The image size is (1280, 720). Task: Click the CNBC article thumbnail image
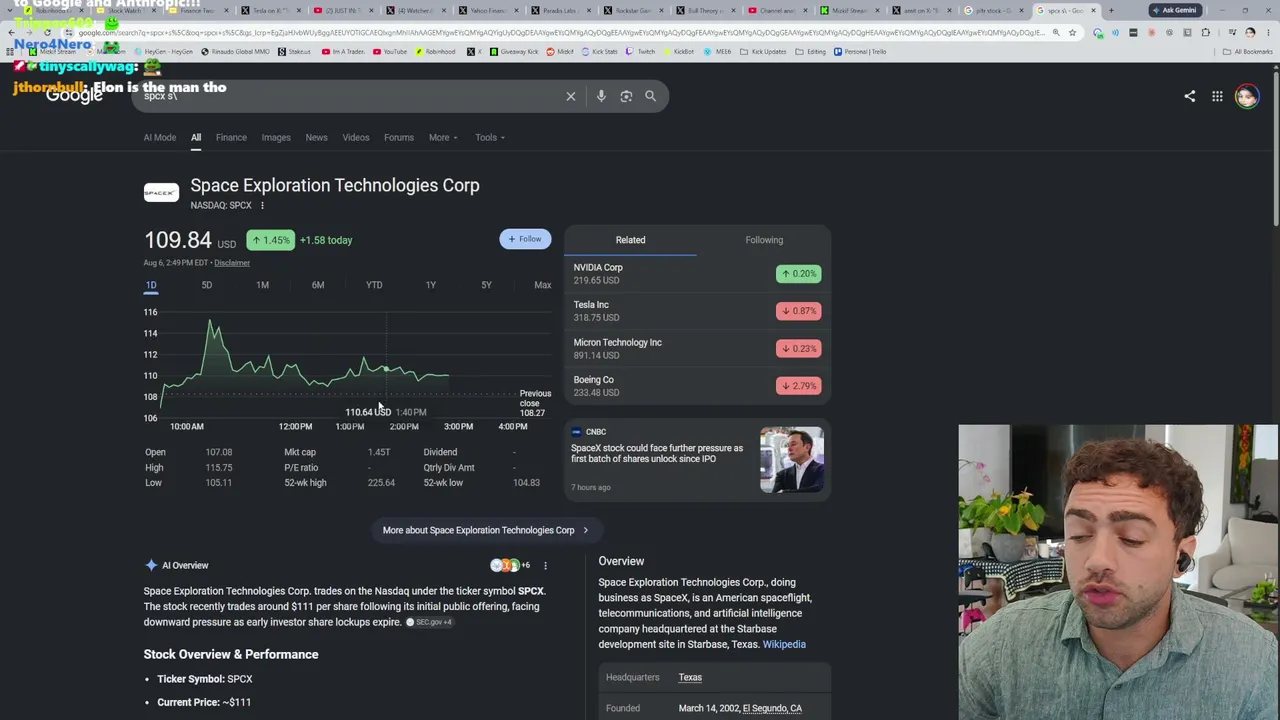coord(792,460)
